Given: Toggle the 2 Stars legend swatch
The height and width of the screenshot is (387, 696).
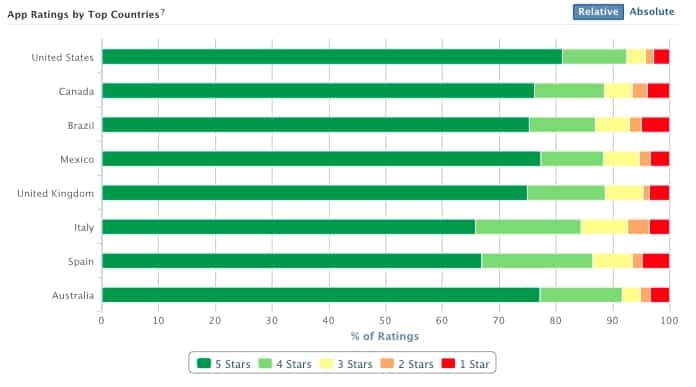Looking at the screenshot, I should (387, 363).
